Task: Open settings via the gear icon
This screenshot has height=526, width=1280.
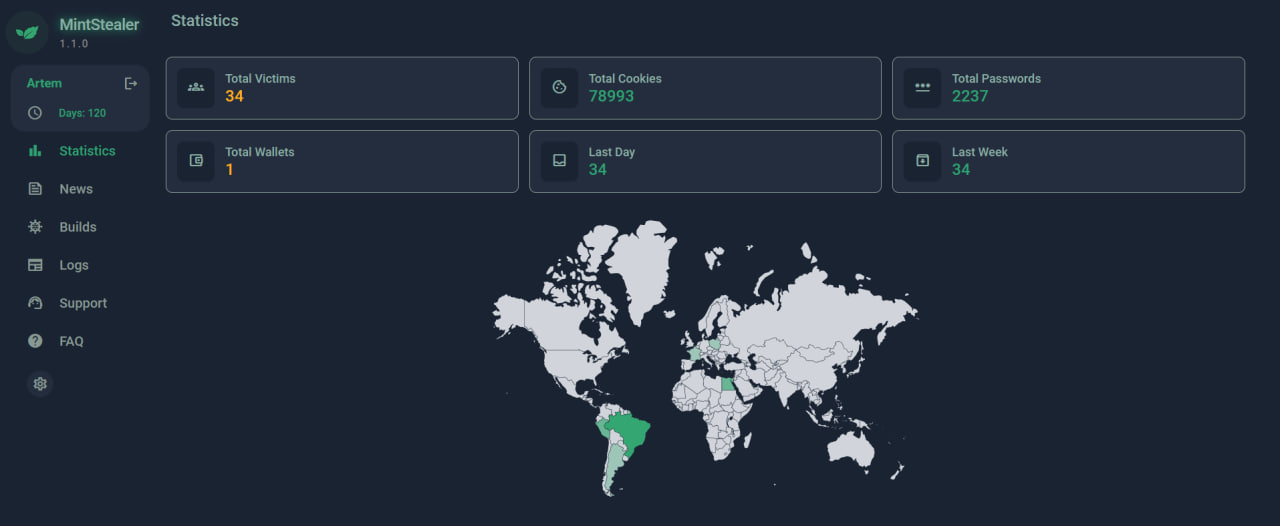Action: pyautogui.click(x=40, y=384)
